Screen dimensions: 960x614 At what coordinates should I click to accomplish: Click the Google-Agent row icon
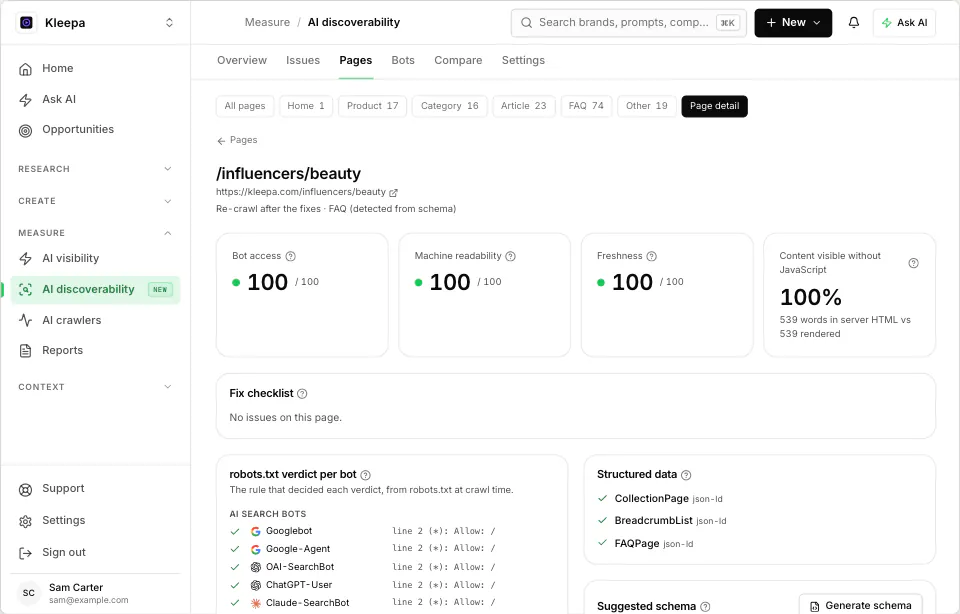click(x=256, y=549)
